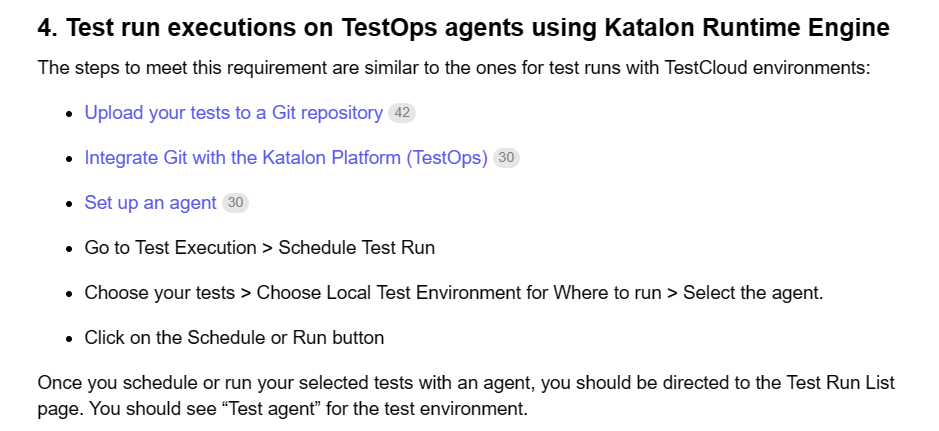
Task: Click the bullet point before Integrate Git link
Action: (69, 159)
